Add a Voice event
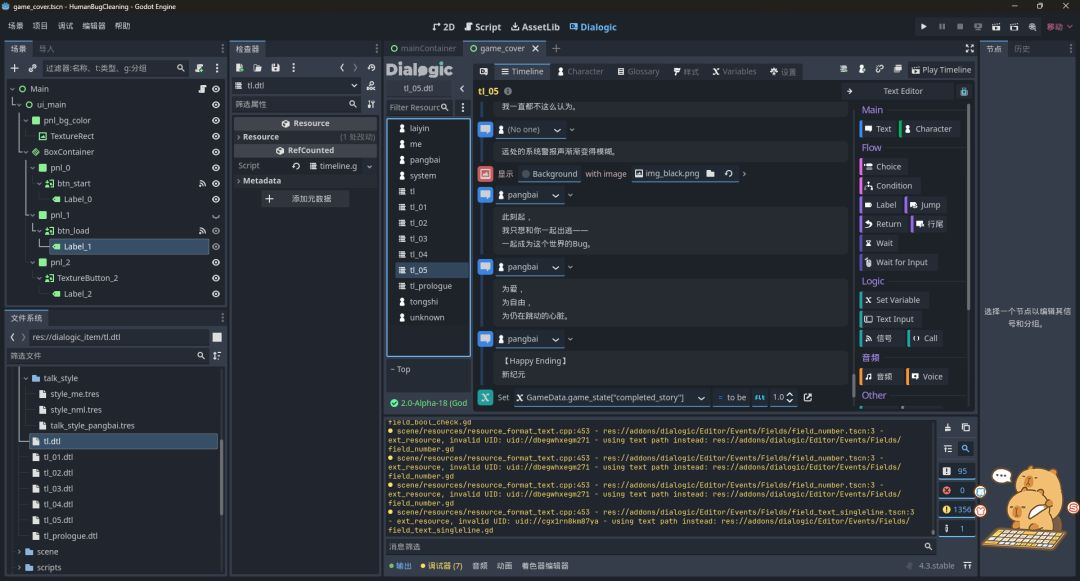 point(926,377)
